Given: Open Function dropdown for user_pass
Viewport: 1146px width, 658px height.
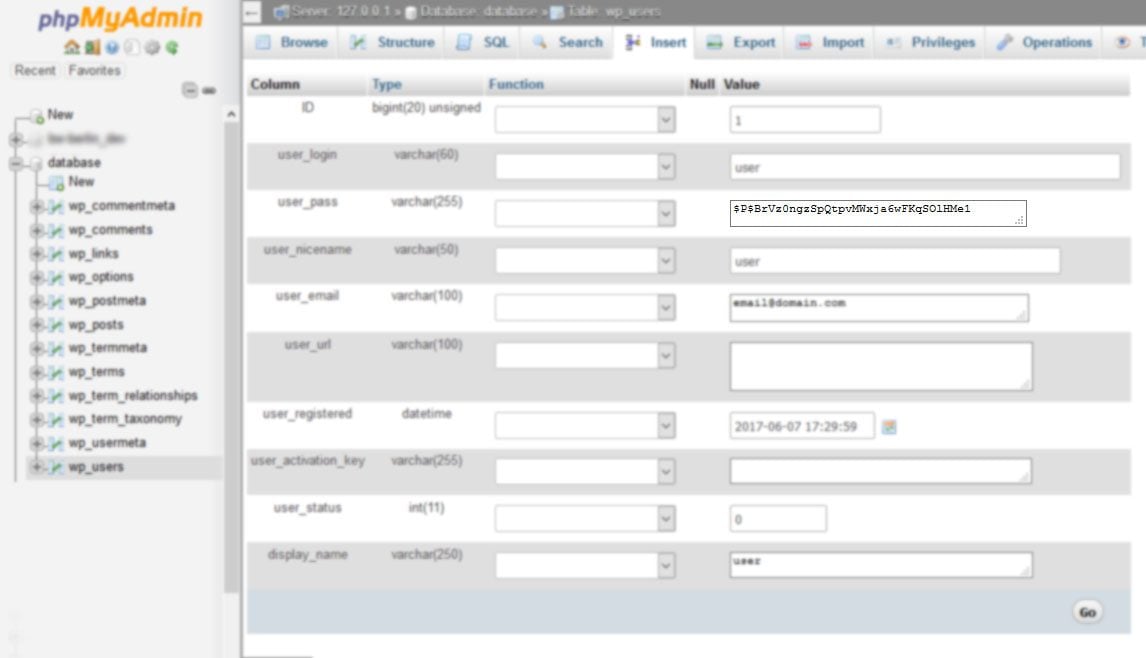Looking at the screenshot, I should tap(585, 213).
